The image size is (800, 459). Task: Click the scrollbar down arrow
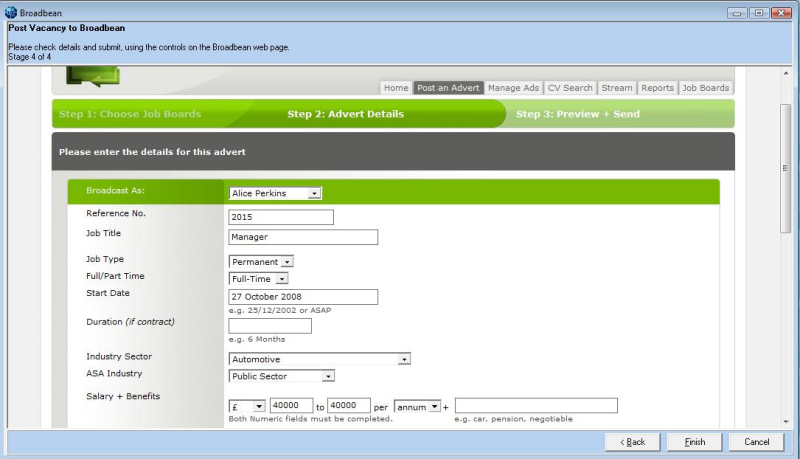click(x=786, y=422)
